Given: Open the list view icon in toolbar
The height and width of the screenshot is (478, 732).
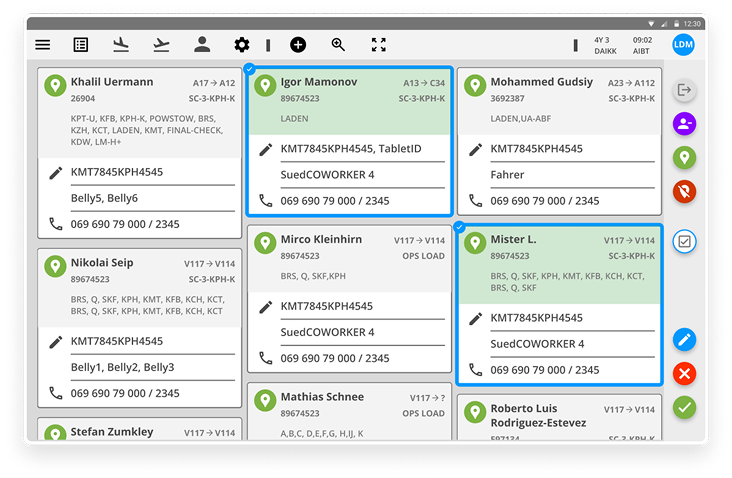Looking at the screenshot, I should tap(81, 45).
